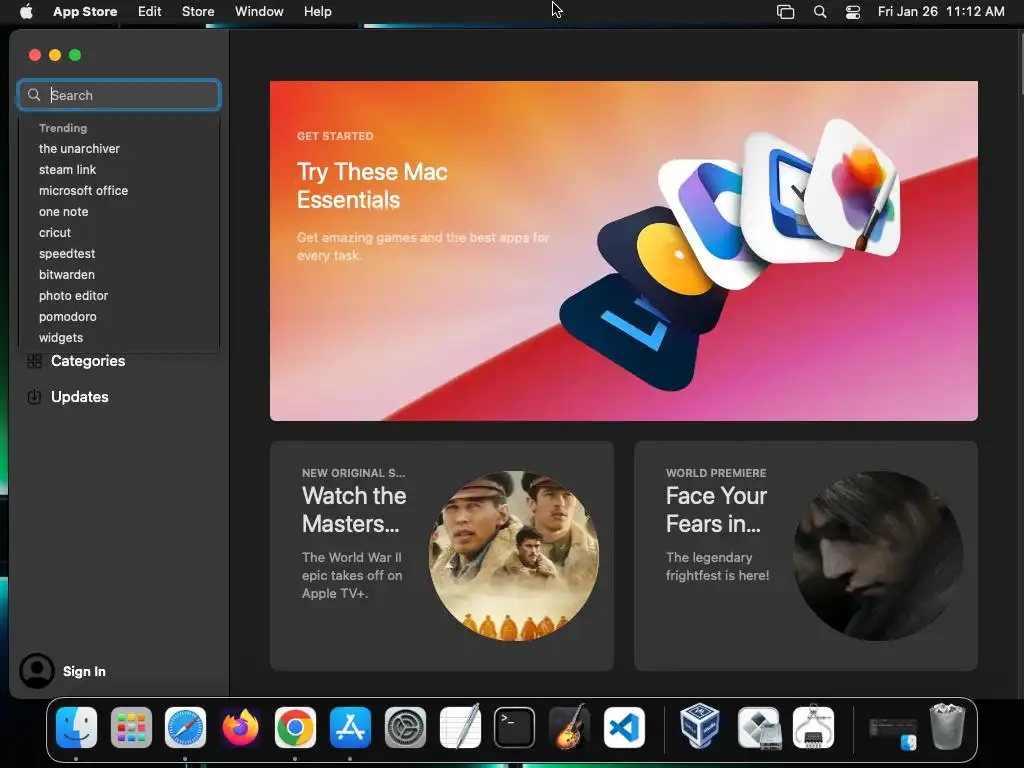Open the Window menu
Screen dimensions: 1024x768
[x=259, y=12]
